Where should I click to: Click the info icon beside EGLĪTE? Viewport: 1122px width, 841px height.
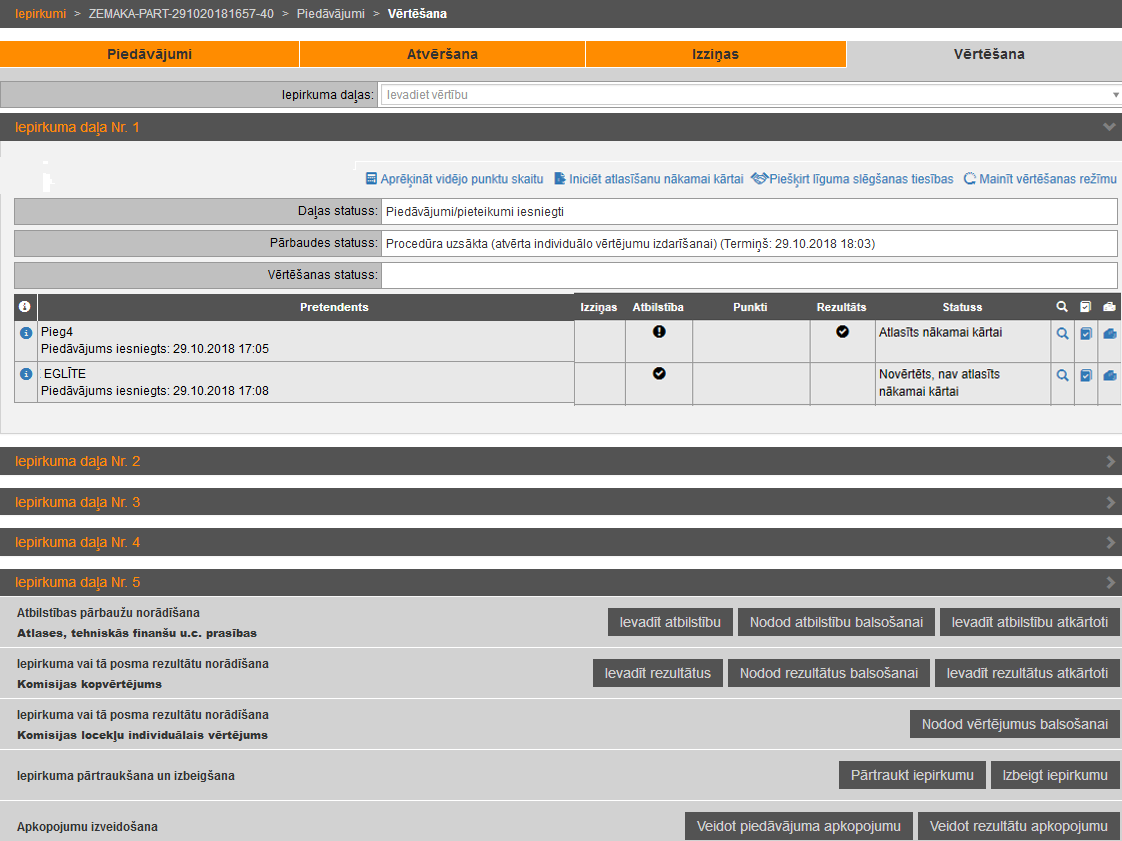click(27, 374)
